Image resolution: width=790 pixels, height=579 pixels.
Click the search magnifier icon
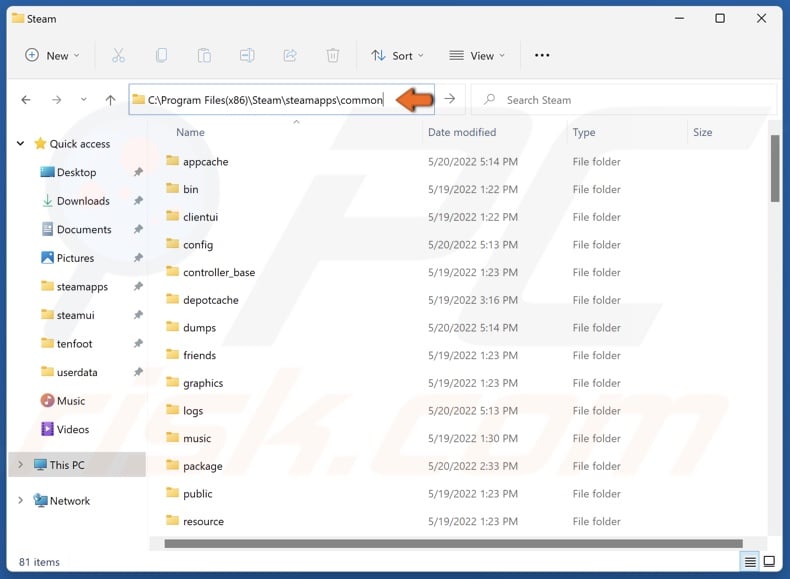pos(489,99)
